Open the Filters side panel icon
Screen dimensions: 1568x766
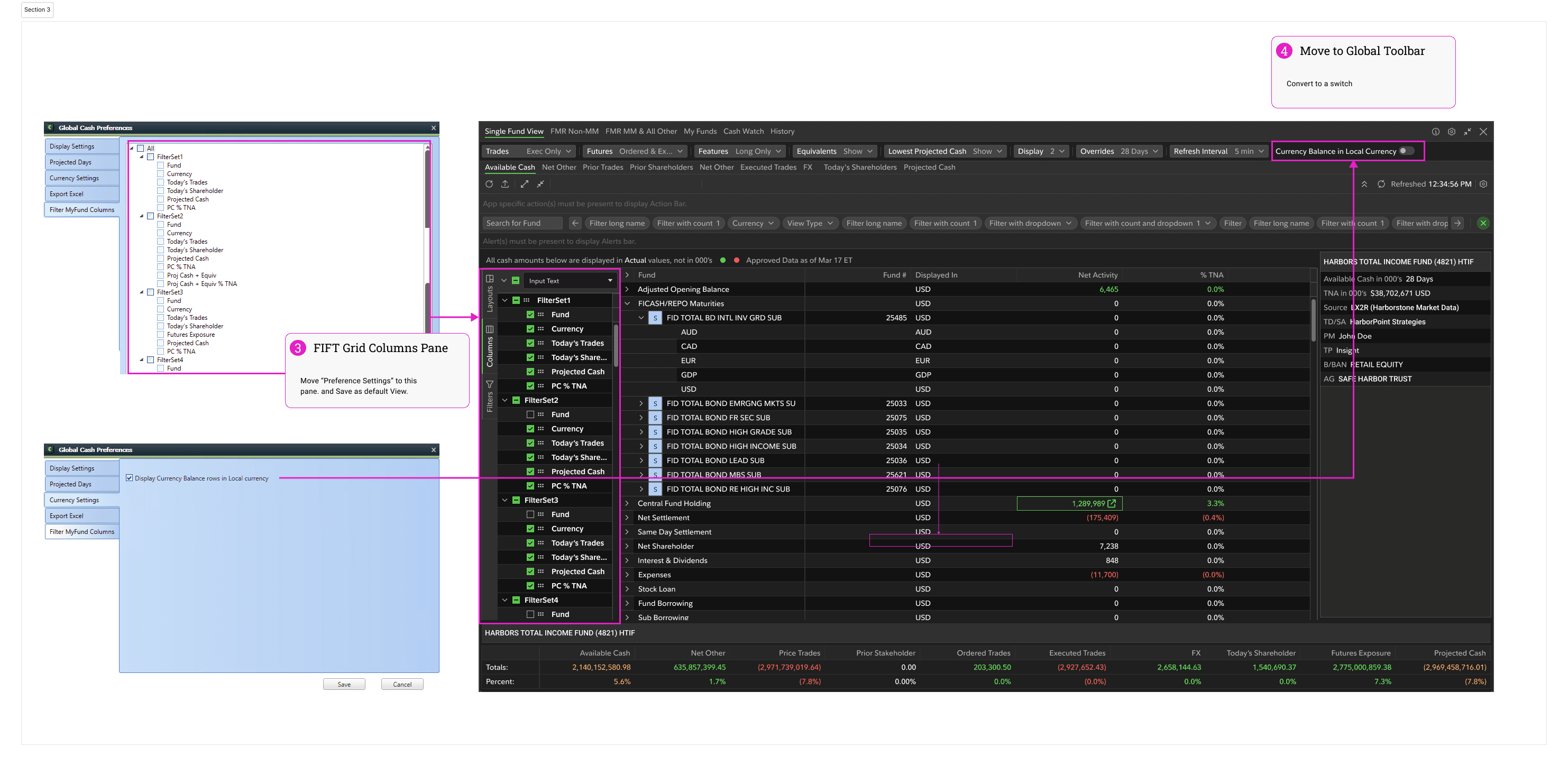(x=489, y=384)
